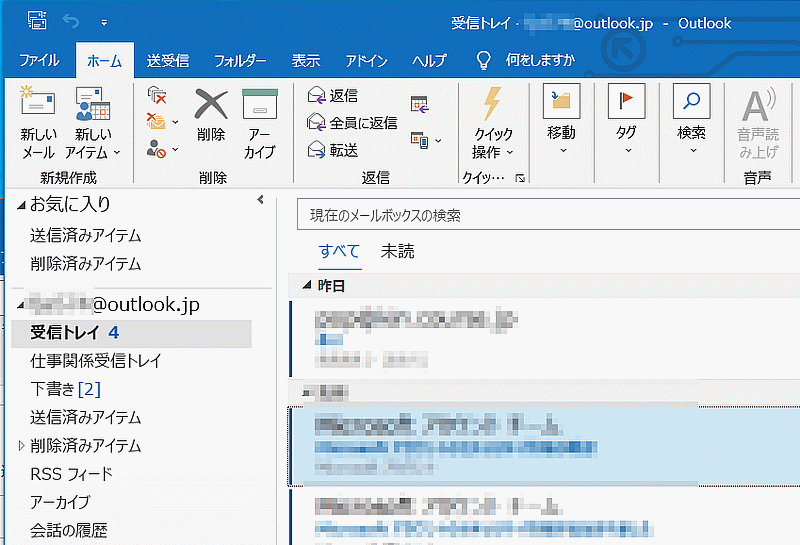This screenshot has width=800, height=545.
Task: Open the RSS フィード folder
Action: click(71, 474)
